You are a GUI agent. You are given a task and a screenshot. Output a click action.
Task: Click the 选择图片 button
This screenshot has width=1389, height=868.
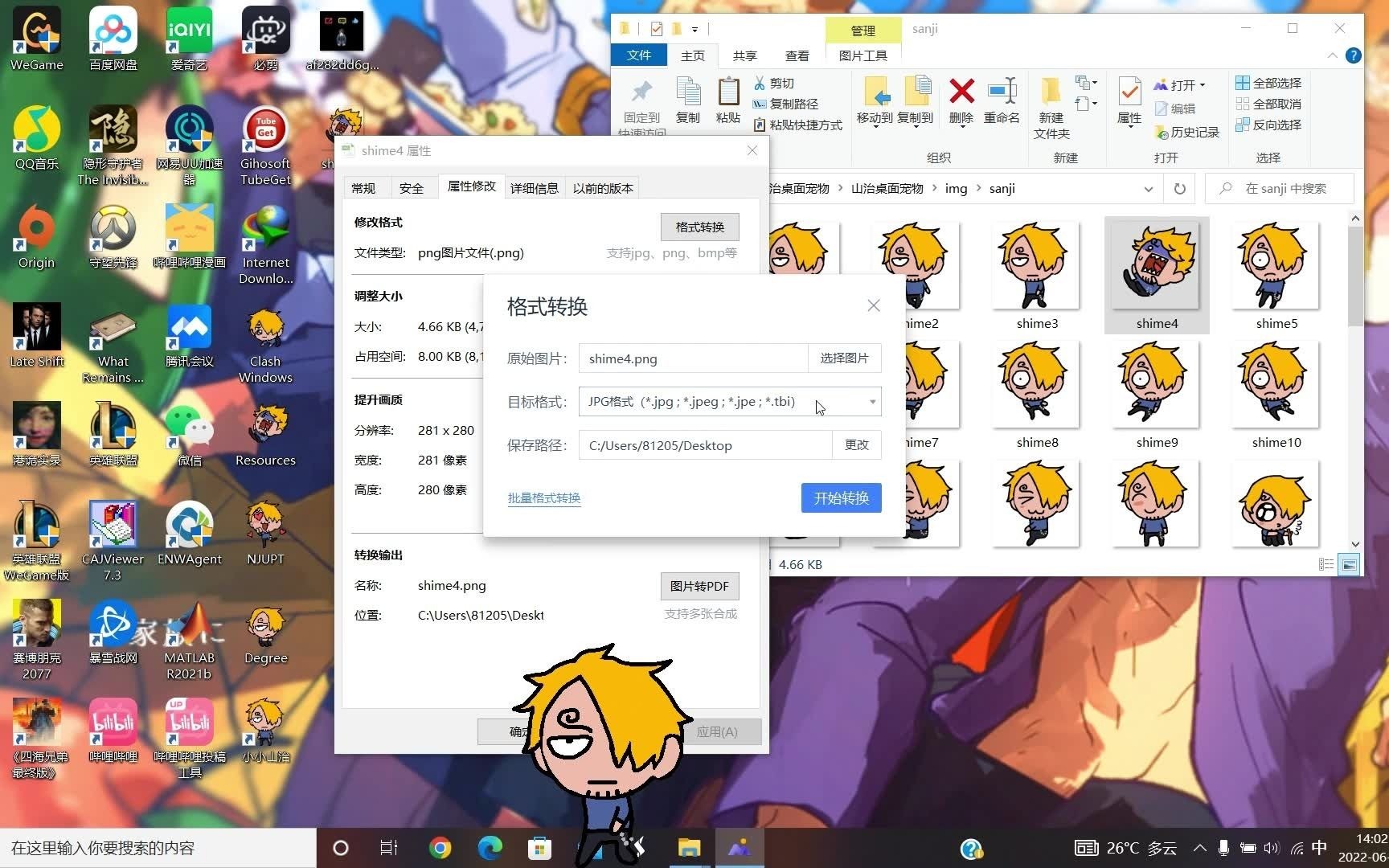[x=844, y=358]
